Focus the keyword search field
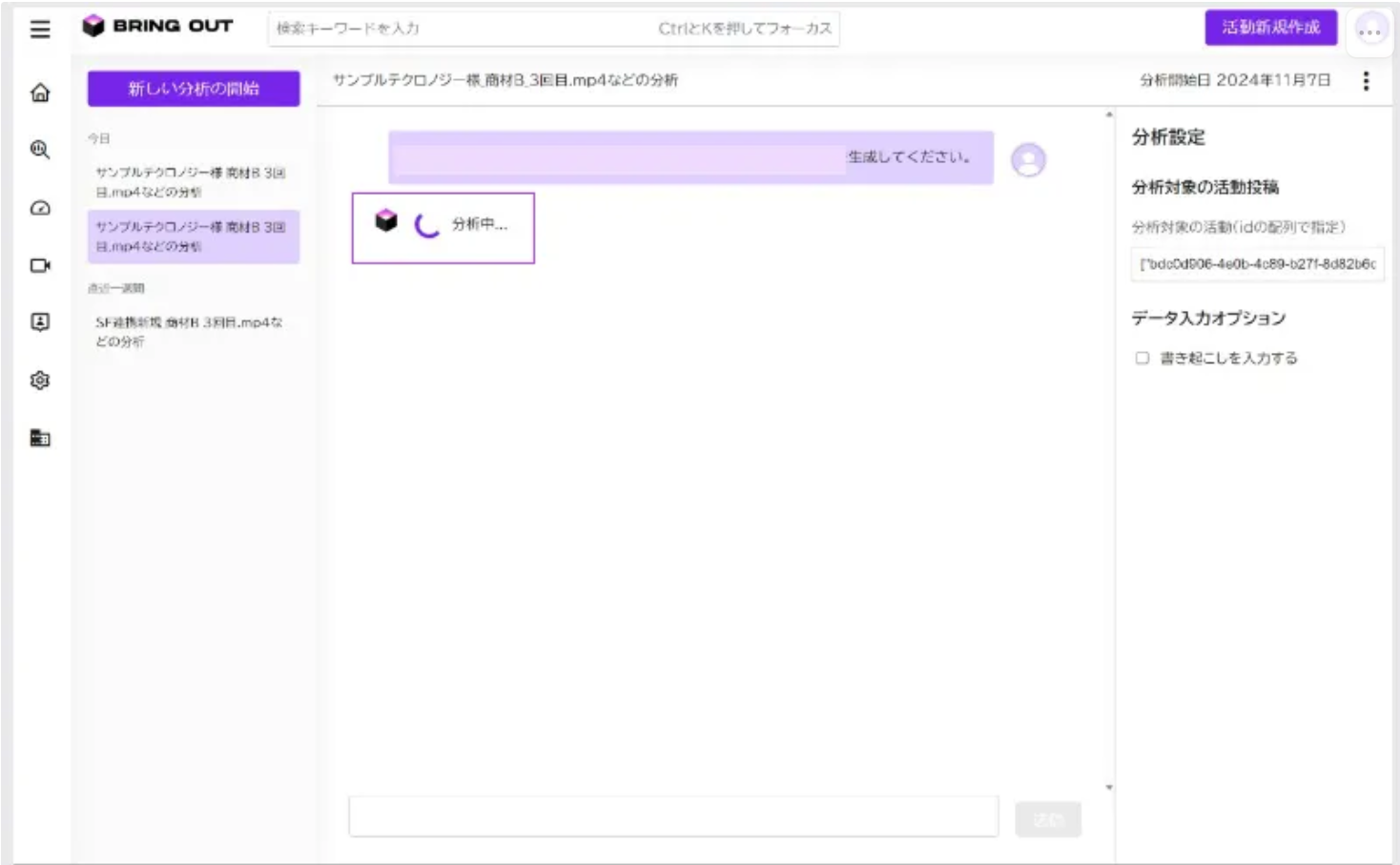This screenshot has width=1400, height=865. point(553,29)
